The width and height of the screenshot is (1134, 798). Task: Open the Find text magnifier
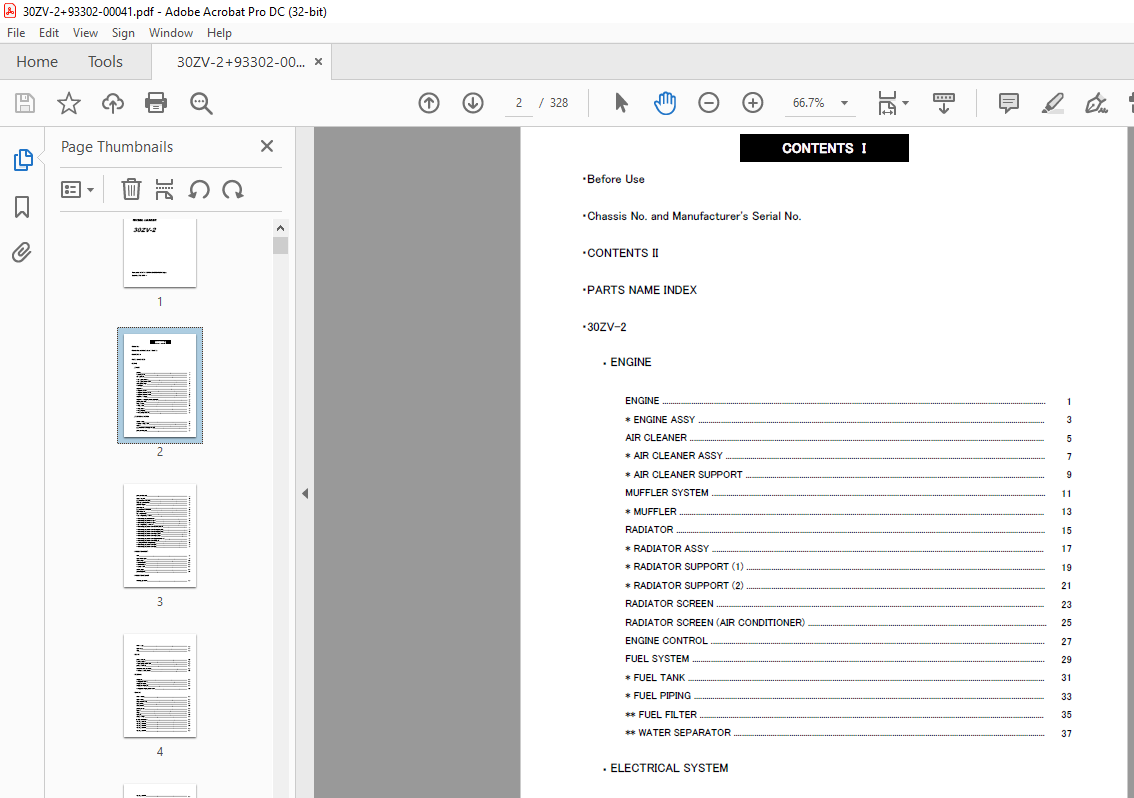tap(201, 103)
